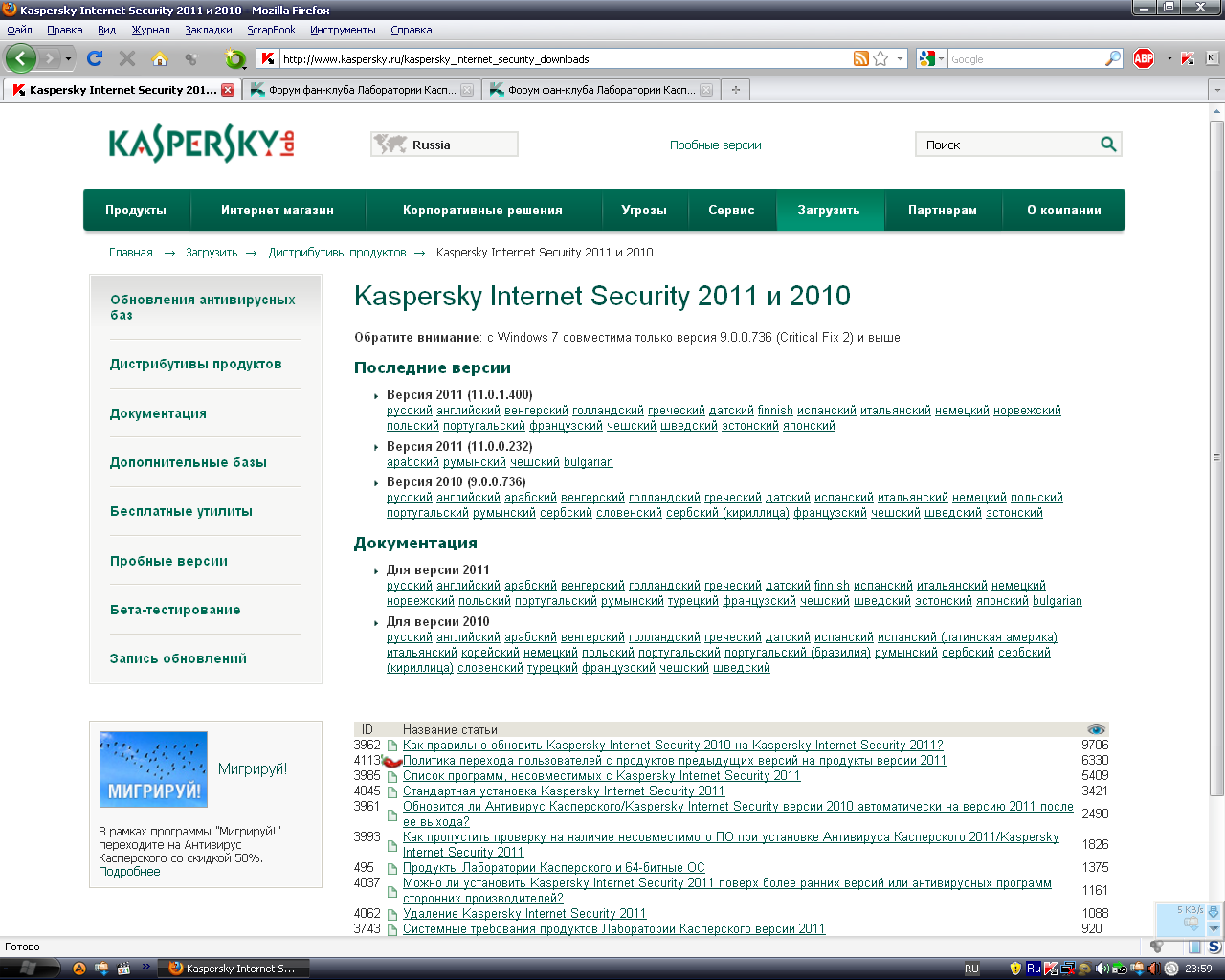1225x980 pixels.
Task: Click the browser Back arrow button
Action: [21, 58]
